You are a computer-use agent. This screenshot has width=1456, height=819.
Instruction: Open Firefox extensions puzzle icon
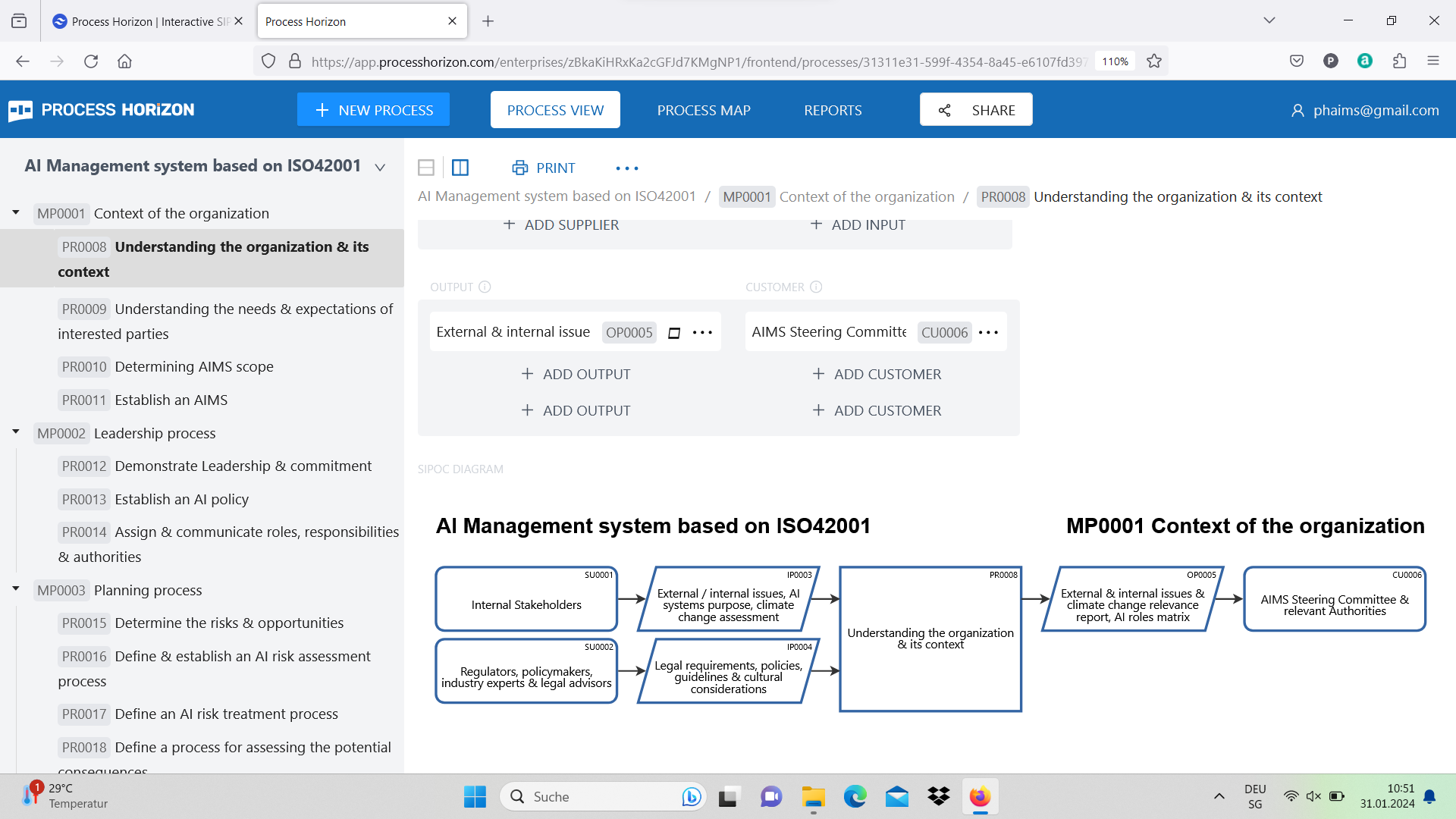(1399, 61)
